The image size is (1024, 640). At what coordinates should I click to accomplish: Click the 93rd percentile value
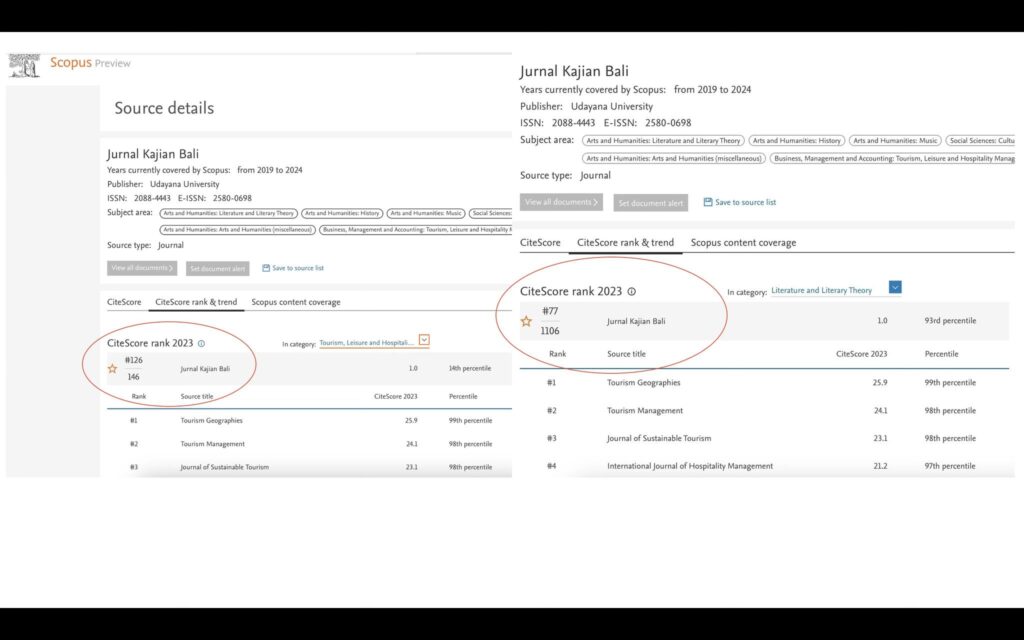coord(950,321)
